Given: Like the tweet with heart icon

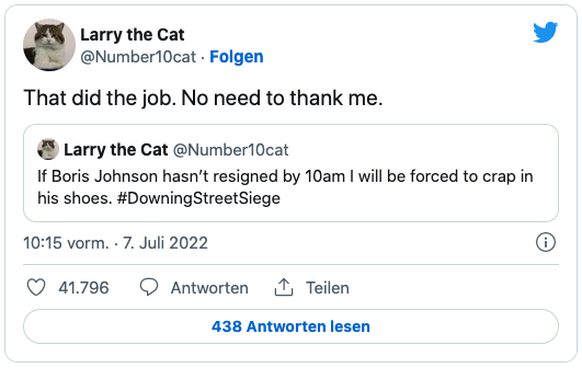Looking at the screenshot, I should [36, 287].
